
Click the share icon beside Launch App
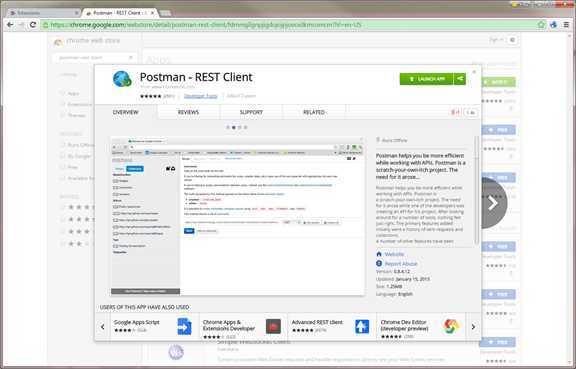click(x=460, y=79)
